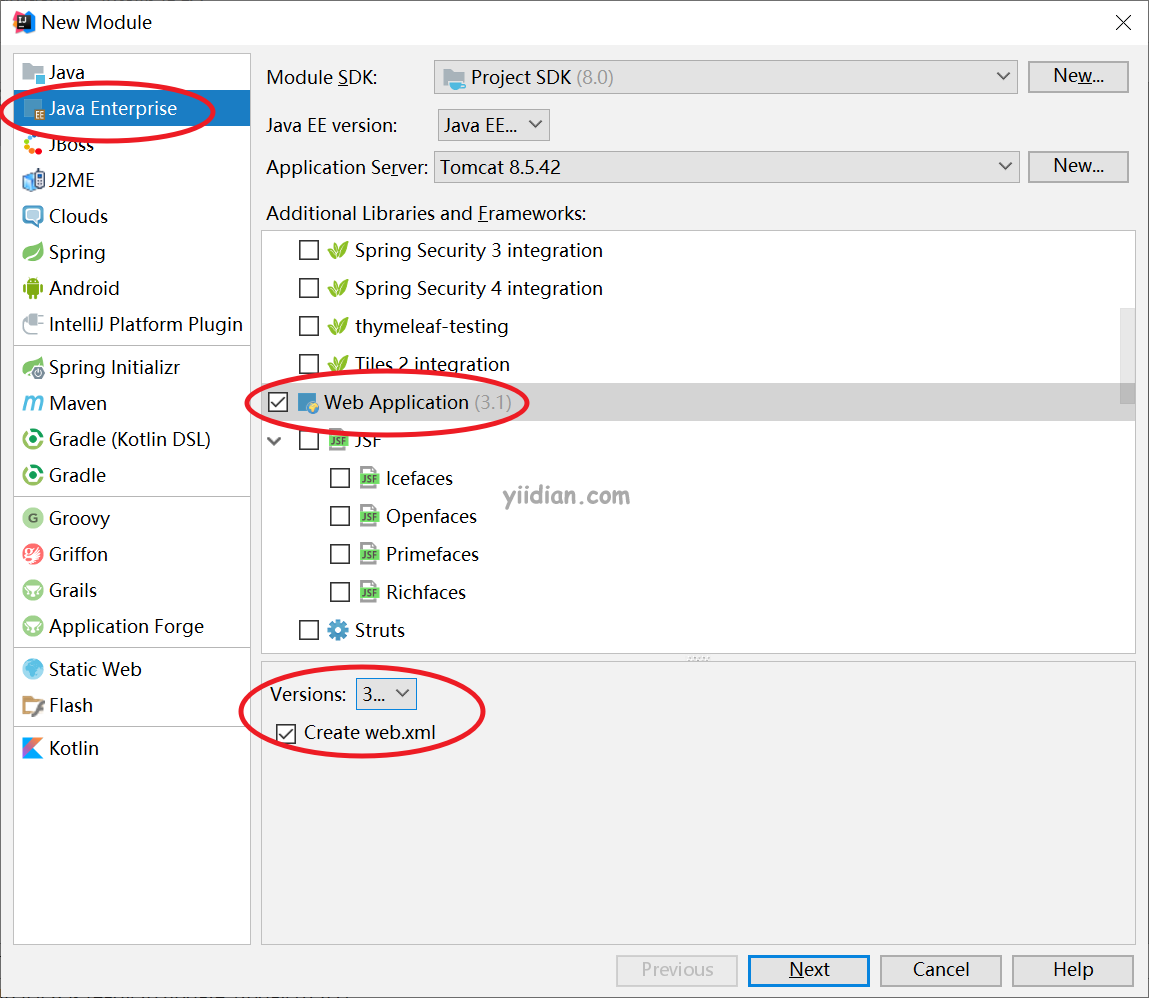The height and width of the screenshot is (998, 1149).
Task: Select the Flash folder icon
Action: (x=33, y=705)
